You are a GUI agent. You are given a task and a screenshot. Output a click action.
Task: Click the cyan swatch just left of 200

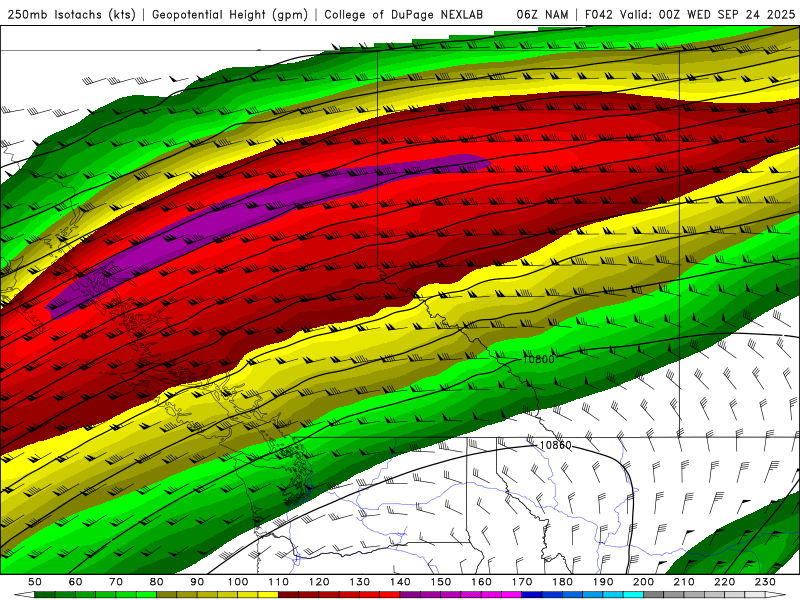click(x=633, y=595)
